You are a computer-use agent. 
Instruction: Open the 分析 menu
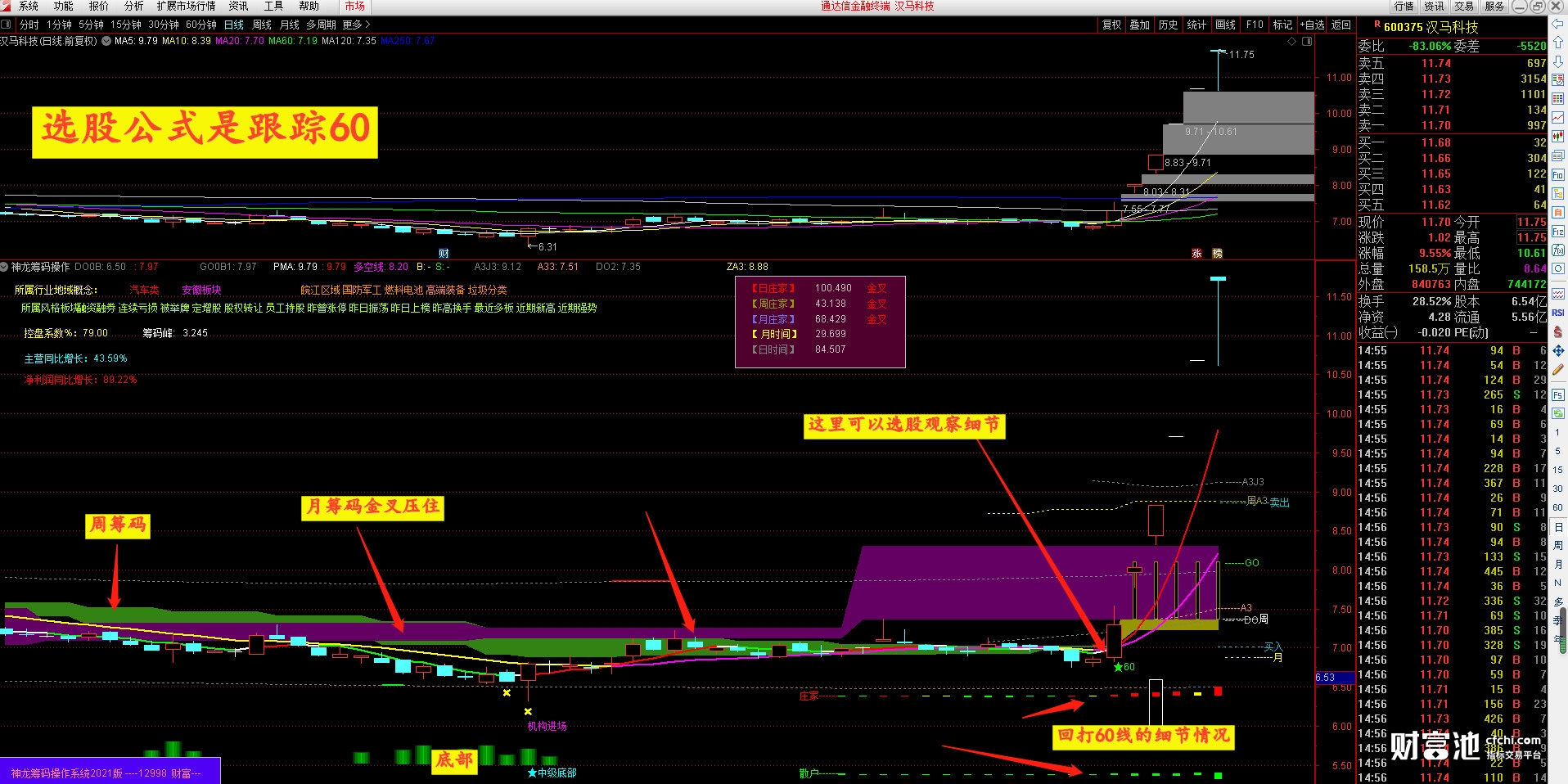pos(133,7)
